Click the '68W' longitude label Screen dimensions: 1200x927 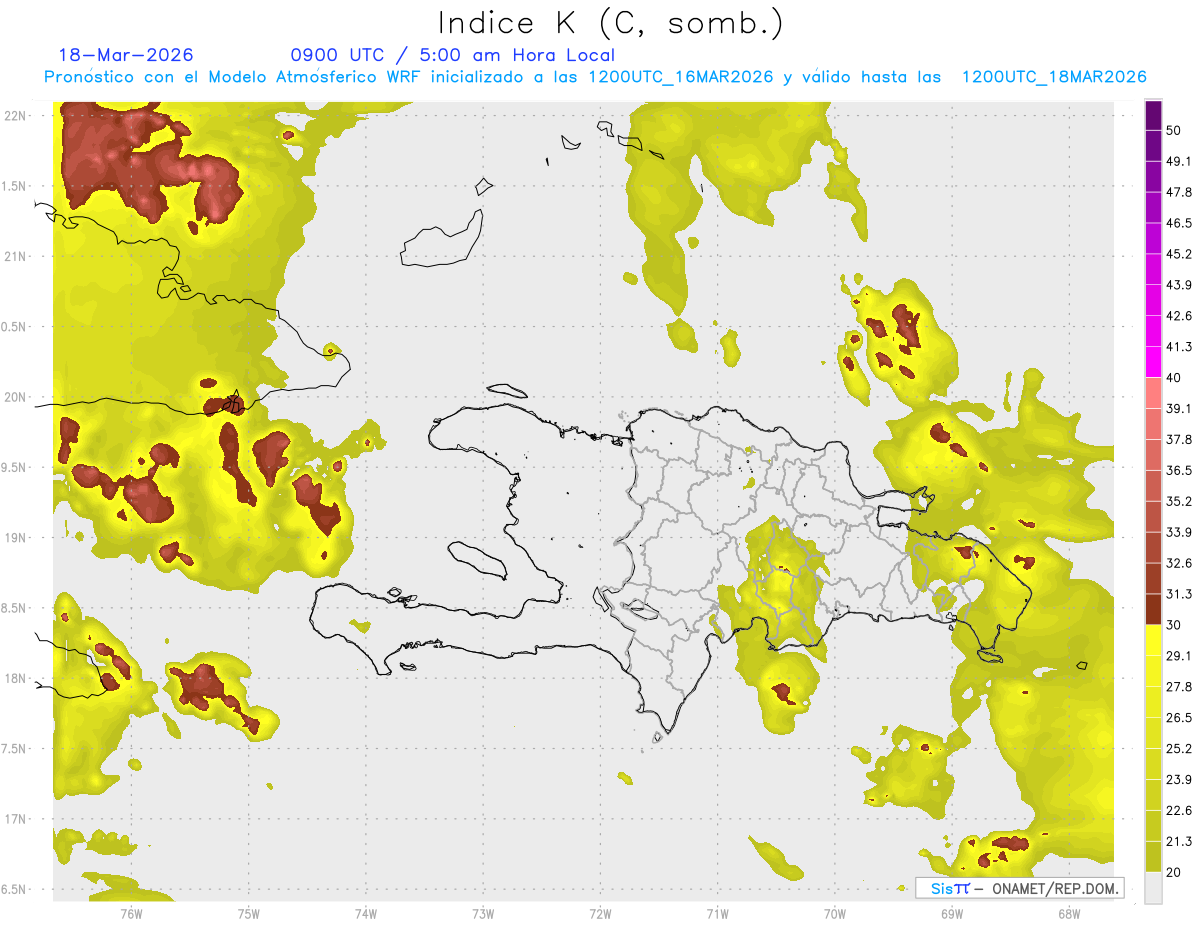click(1069, 913)
